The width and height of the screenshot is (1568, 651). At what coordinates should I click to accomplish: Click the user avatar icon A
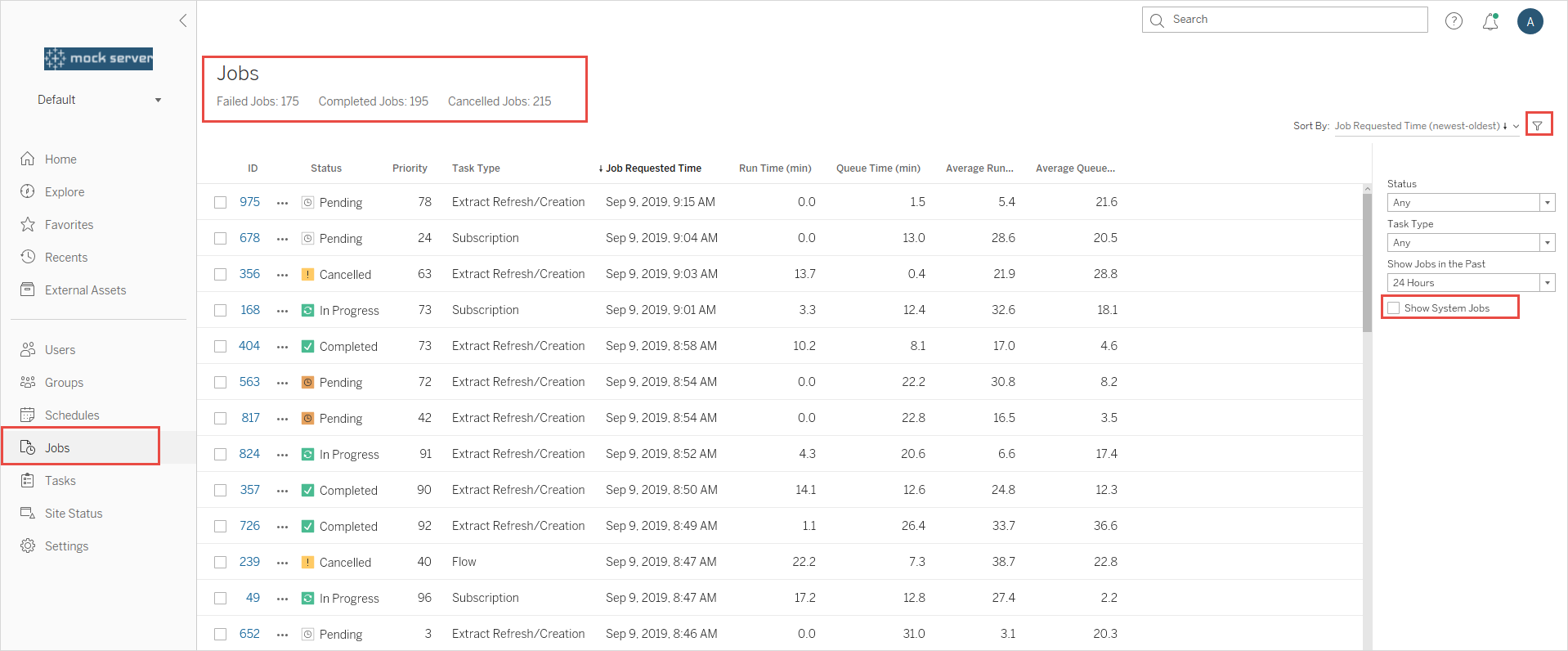click(1530, 21)
